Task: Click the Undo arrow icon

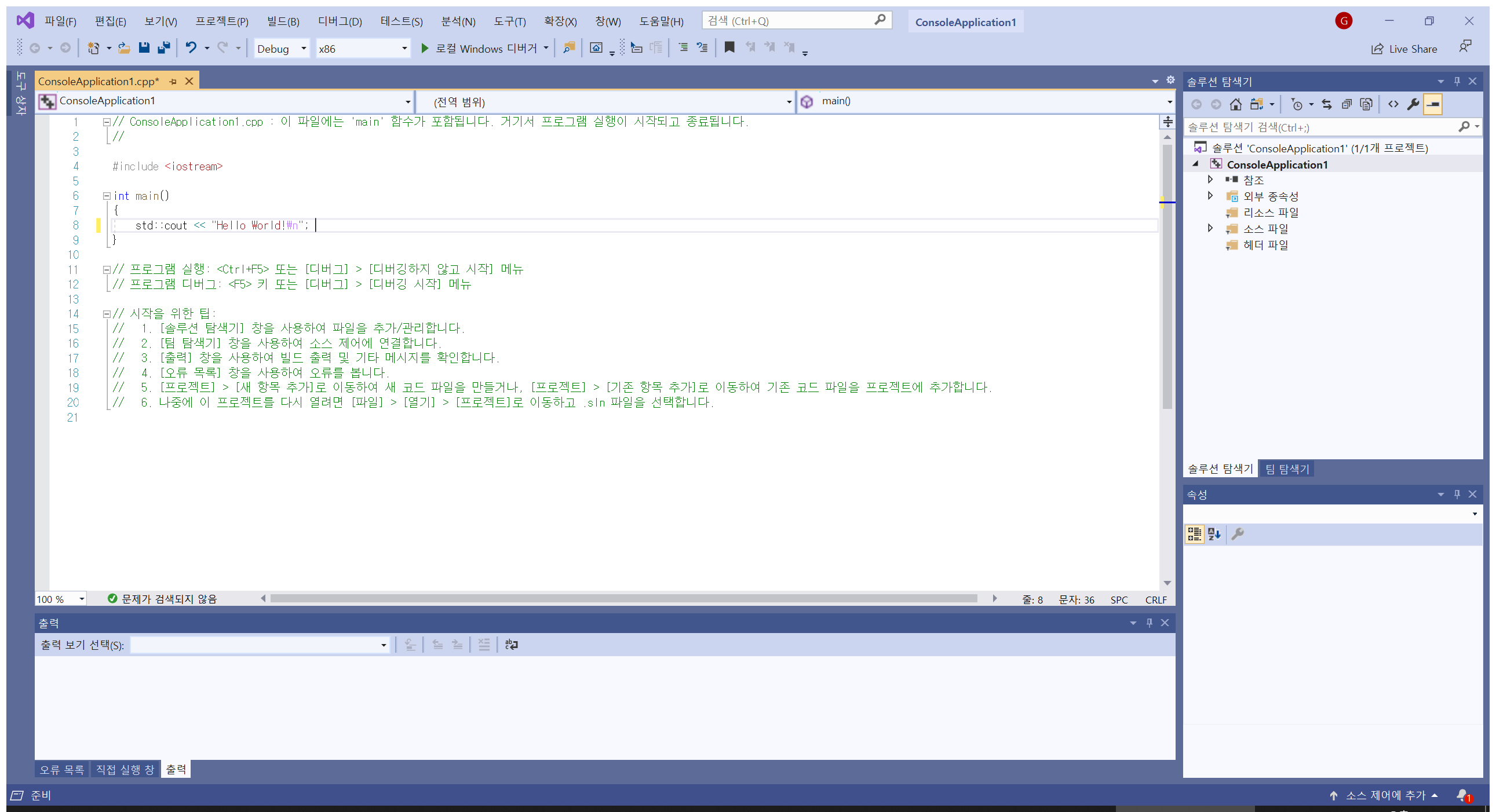Action: click(x=191, y=48)
